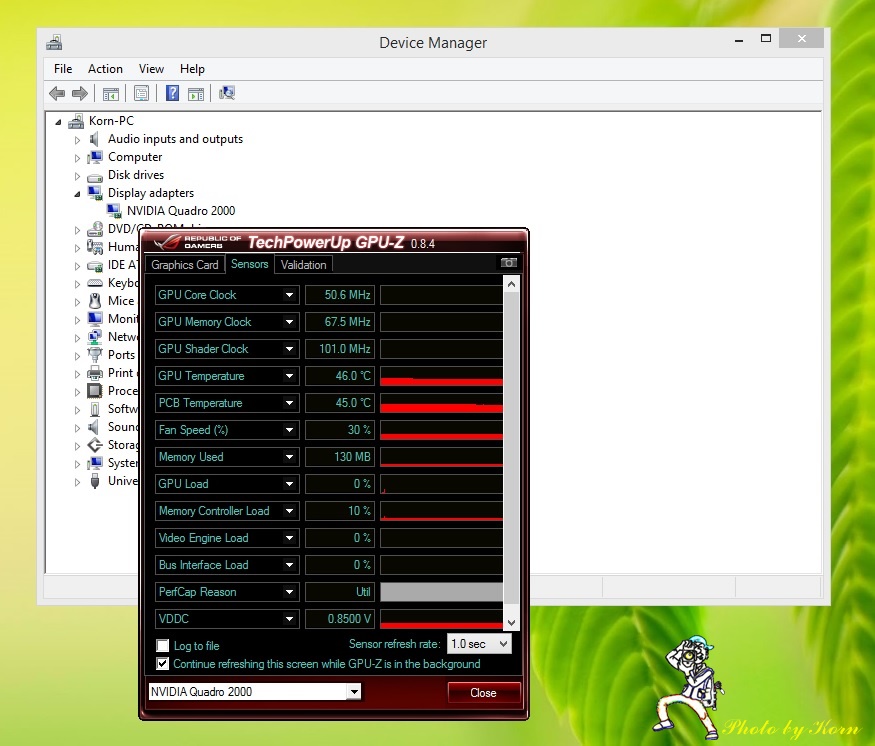Image resolution: width=875 pixels, height=746 pixels.
Task: Select the Computer tree item label
Action: click(x=135, y=157)
